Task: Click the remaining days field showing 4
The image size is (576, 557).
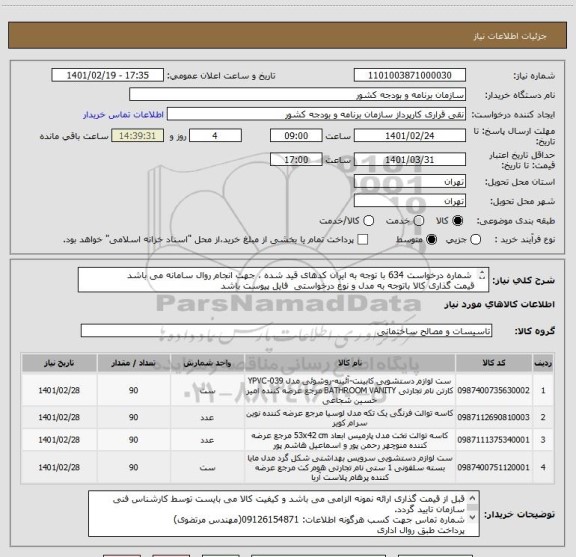Action: coord(215,136)
